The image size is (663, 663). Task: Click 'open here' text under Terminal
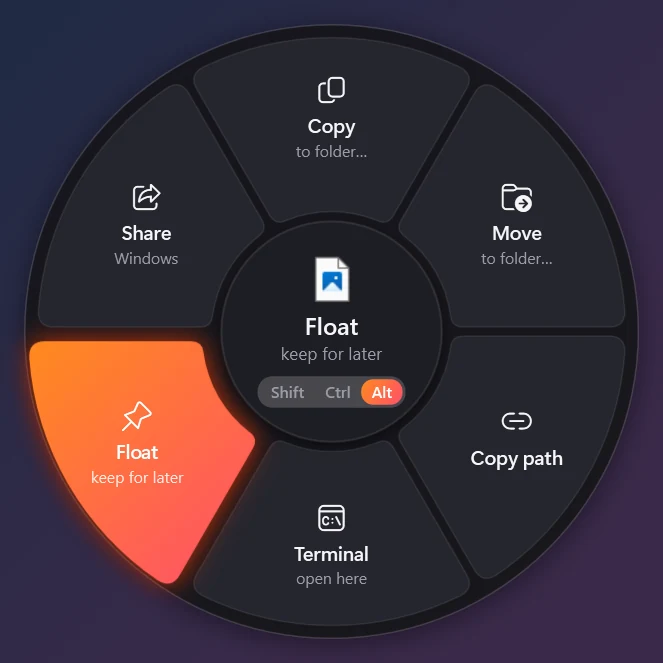(332, 579)
